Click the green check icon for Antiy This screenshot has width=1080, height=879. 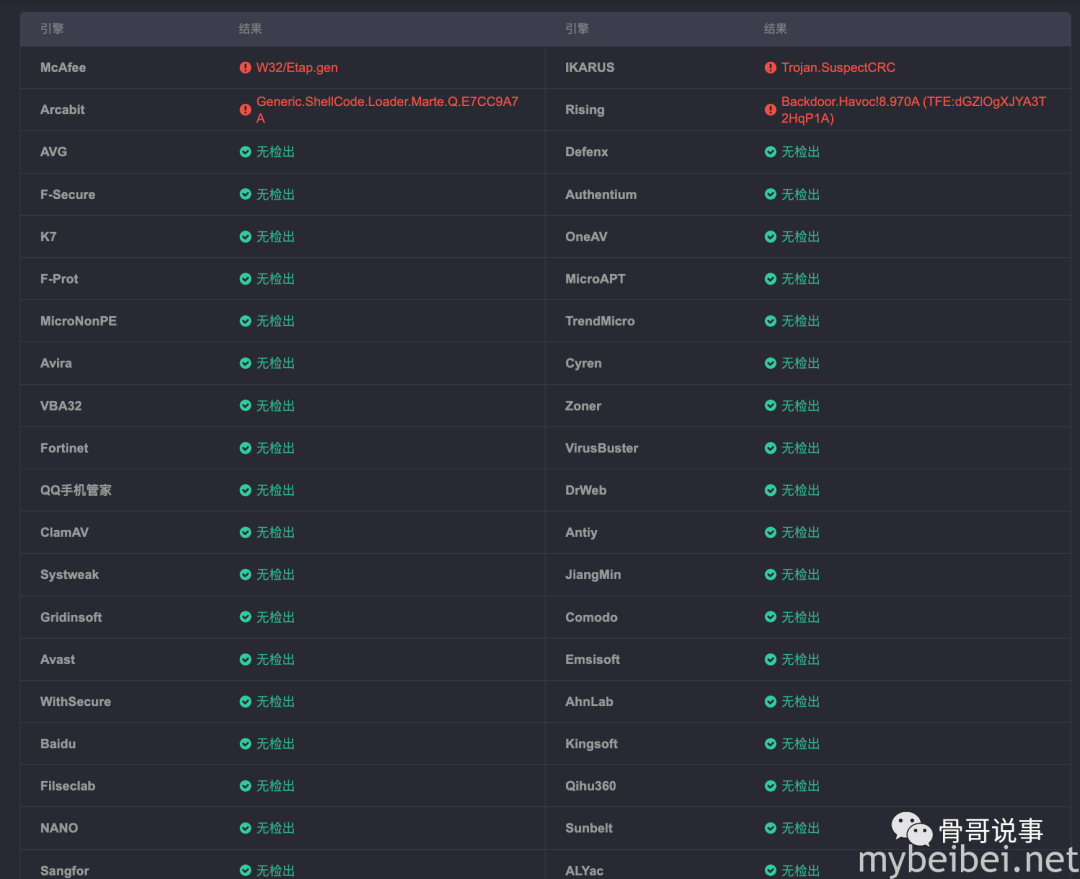click(770, 532)
